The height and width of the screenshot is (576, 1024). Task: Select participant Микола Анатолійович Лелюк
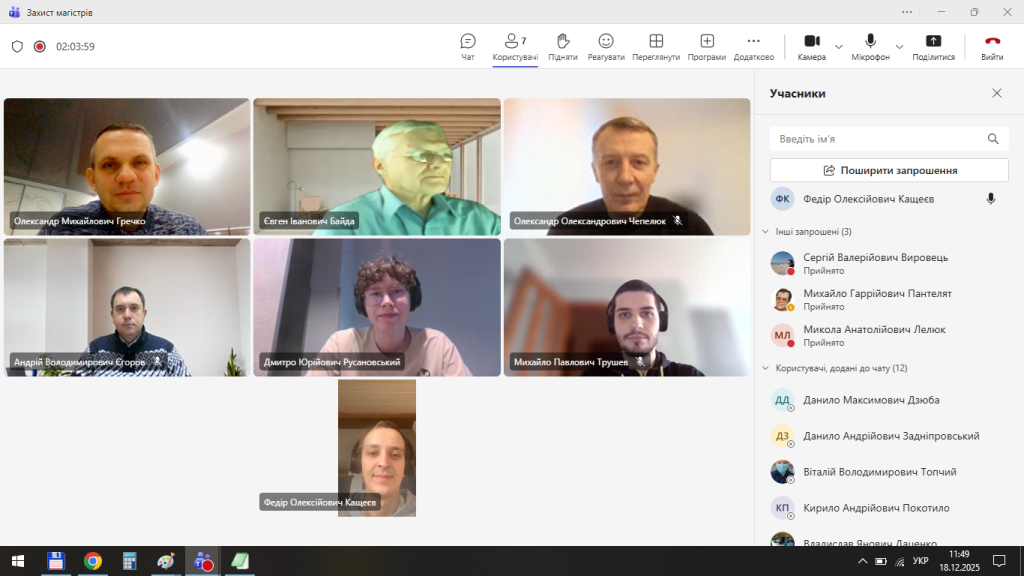tap(889, 335)
